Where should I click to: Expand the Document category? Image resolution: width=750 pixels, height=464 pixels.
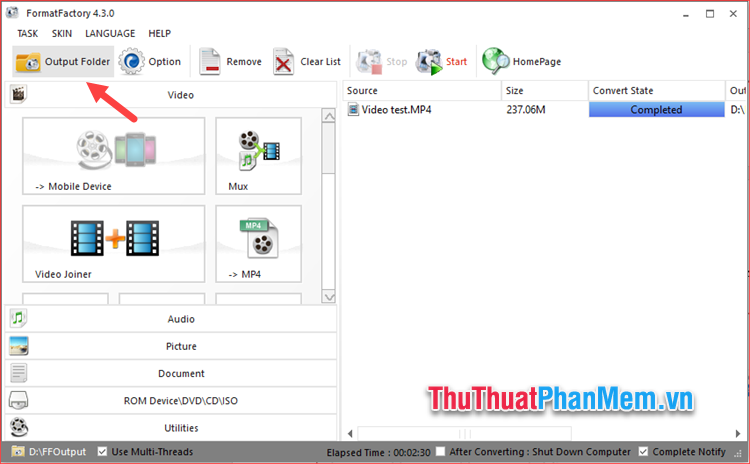(x=171, y=373)
